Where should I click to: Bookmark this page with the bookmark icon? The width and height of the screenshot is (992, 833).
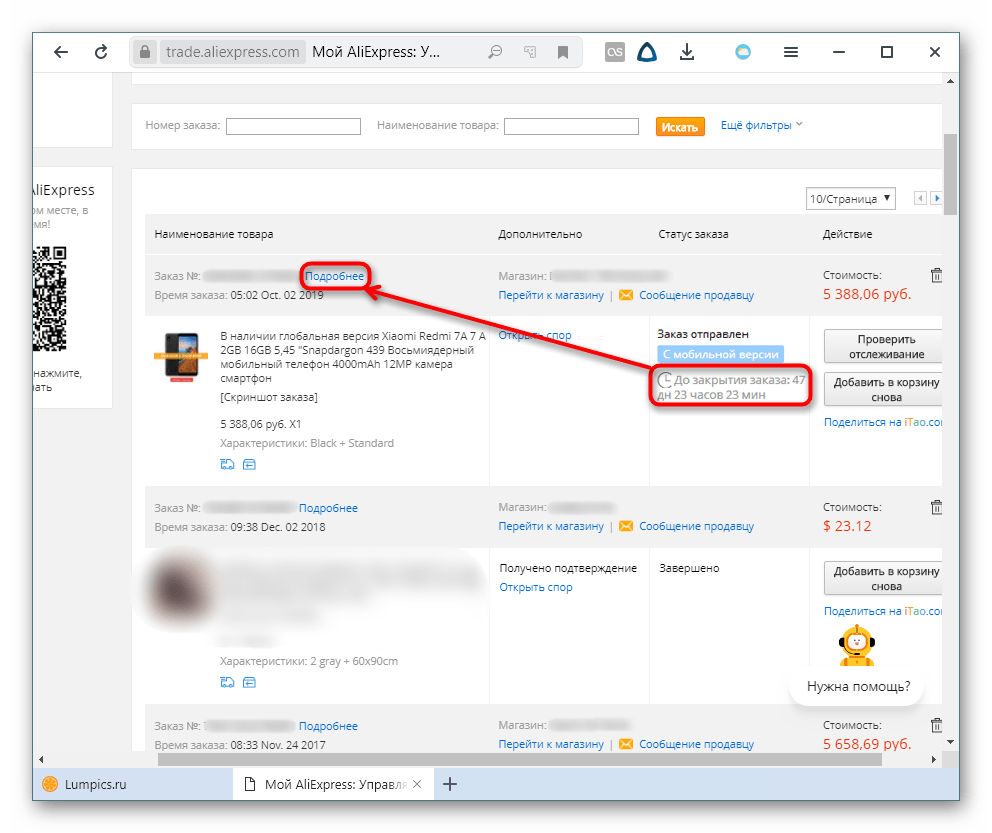[562, 52]
